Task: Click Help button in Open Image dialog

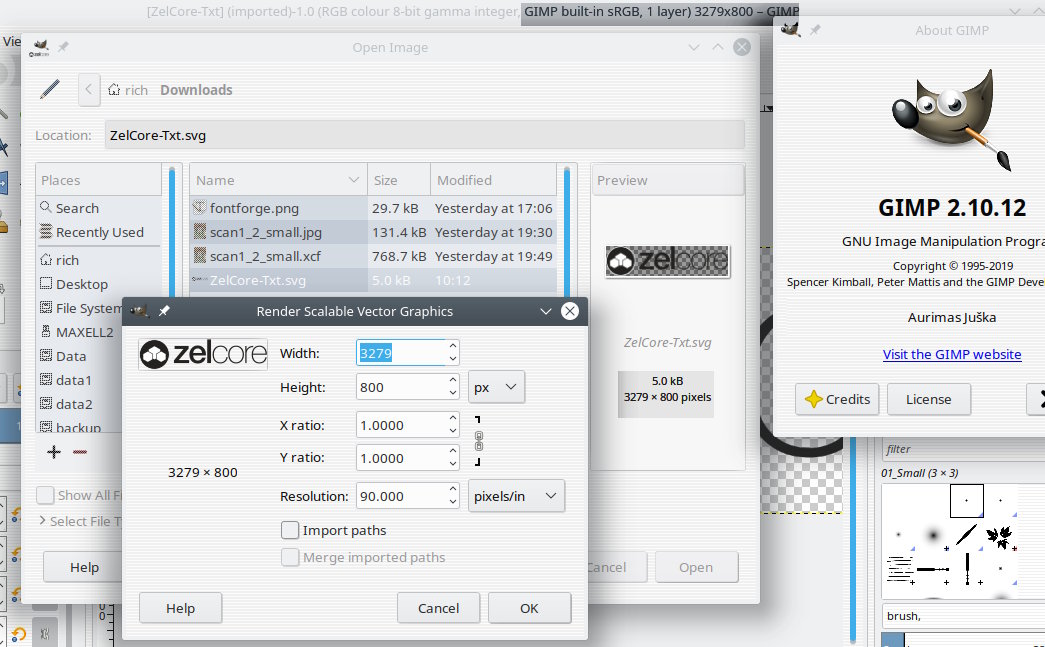Action: 84,567
